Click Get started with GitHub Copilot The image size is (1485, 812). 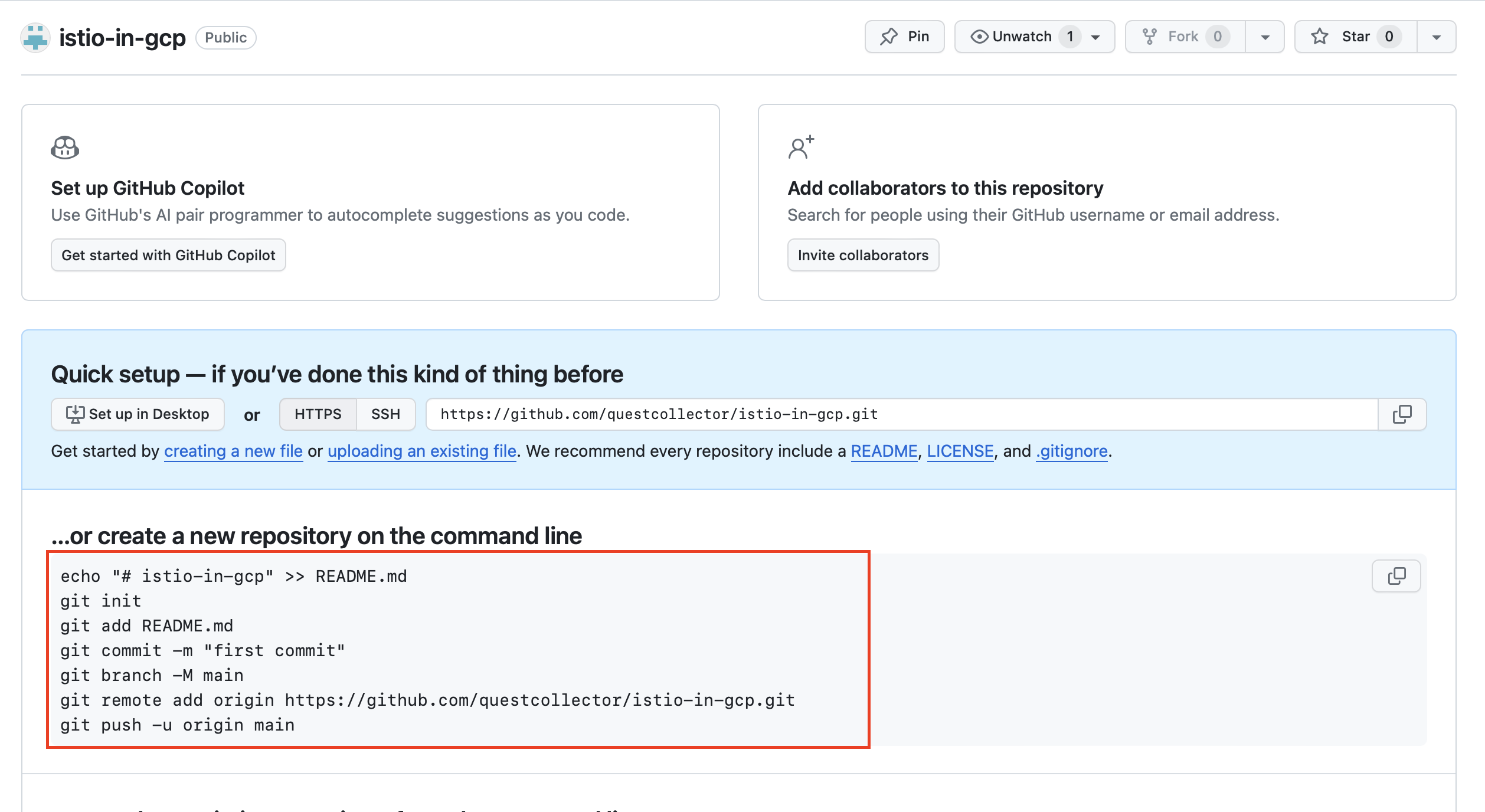click(x=168, y=255)
